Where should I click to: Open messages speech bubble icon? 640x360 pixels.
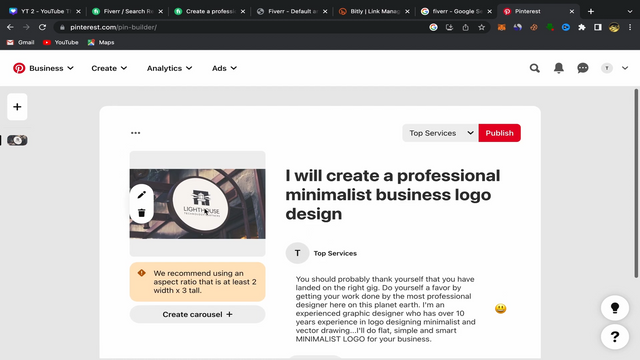point(583,68)
